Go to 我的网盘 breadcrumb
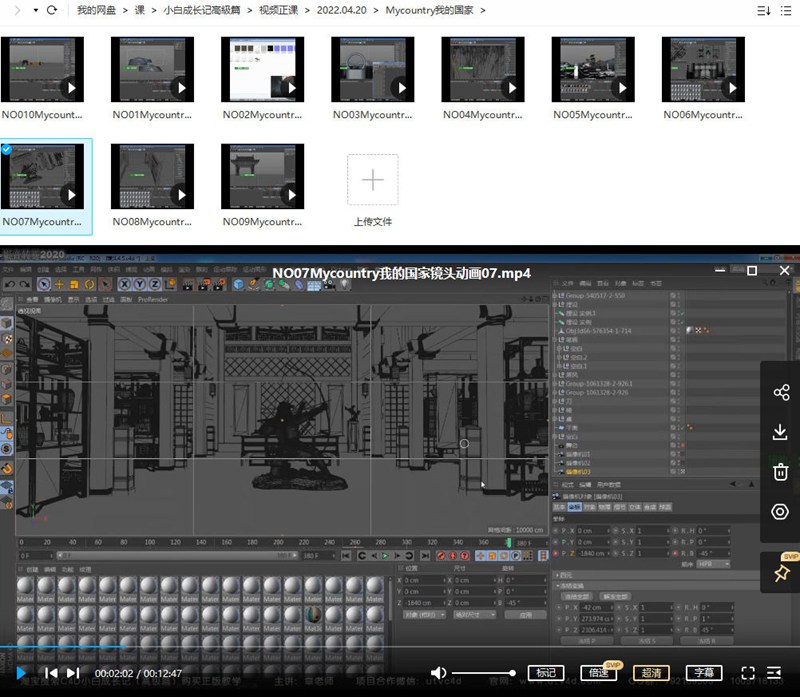This screenshot has width=800, height=697. point(96,10)
